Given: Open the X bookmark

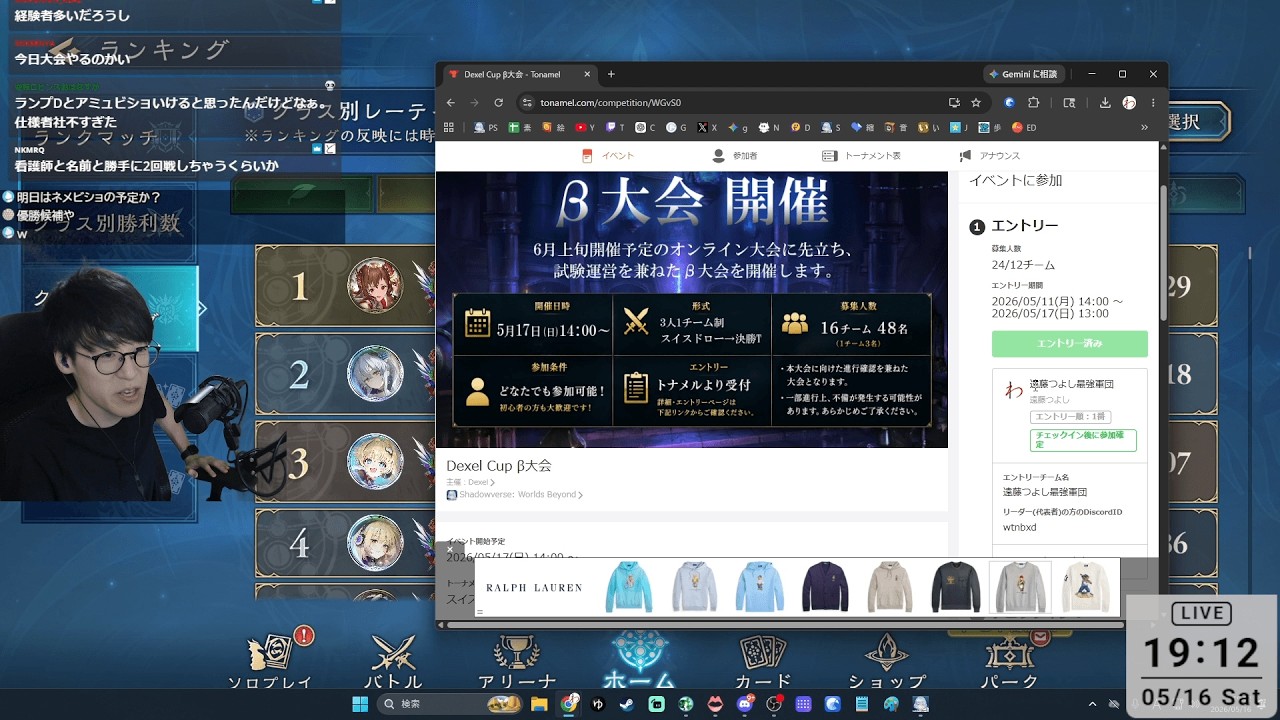Looking at the screenshot, I should [707, 127].
